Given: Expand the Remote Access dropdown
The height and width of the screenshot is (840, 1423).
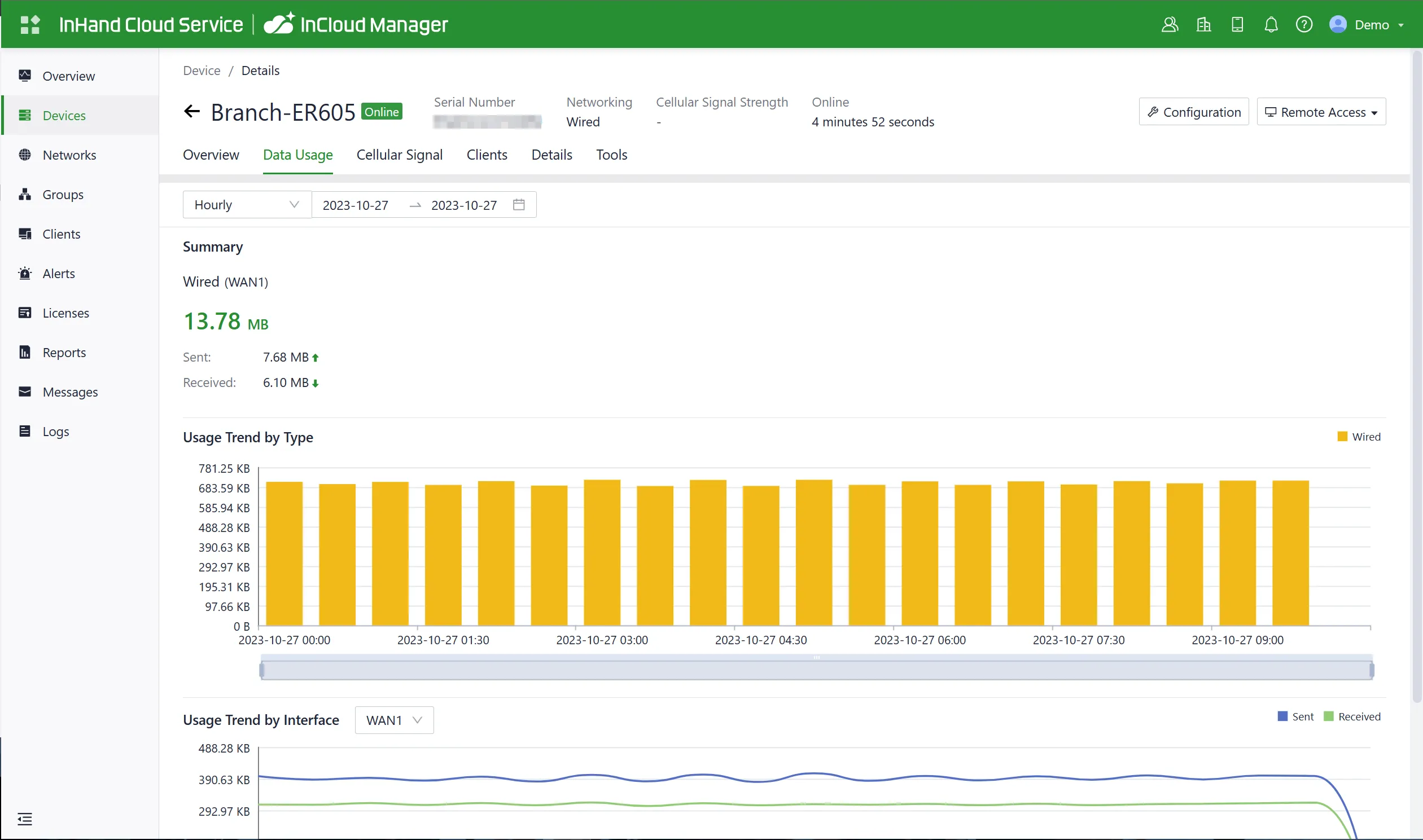Looking at the screenshot, I should 1321,112.
